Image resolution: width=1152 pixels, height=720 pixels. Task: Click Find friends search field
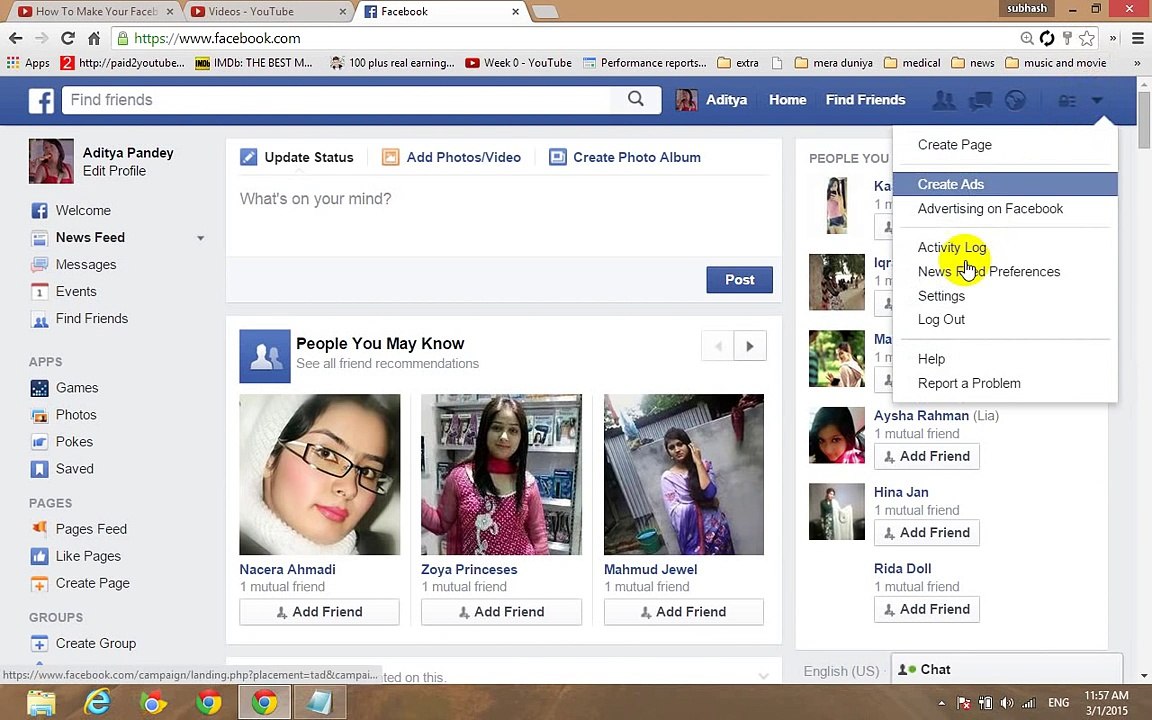(336, 100)
